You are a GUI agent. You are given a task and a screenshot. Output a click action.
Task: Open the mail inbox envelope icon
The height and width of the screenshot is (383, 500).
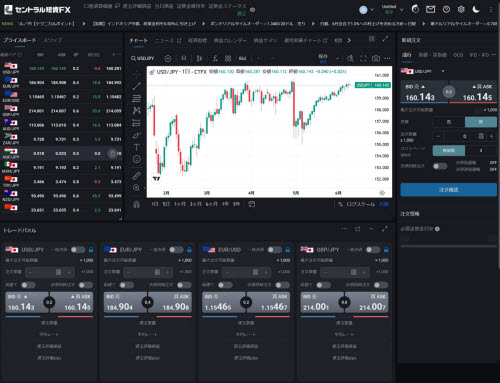[431, 9]
